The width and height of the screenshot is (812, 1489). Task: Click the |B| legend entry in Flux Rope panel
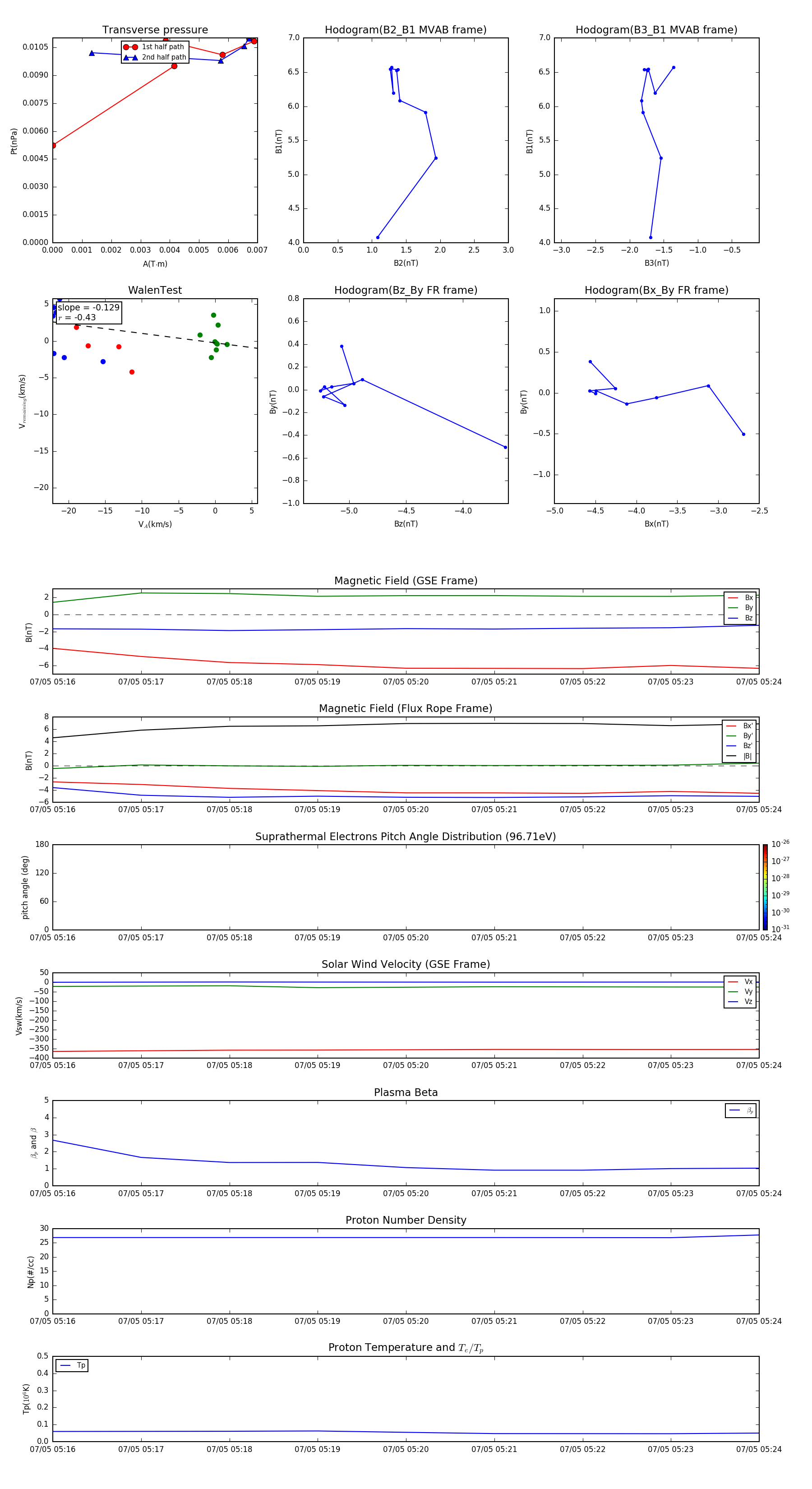click(739, 756)
